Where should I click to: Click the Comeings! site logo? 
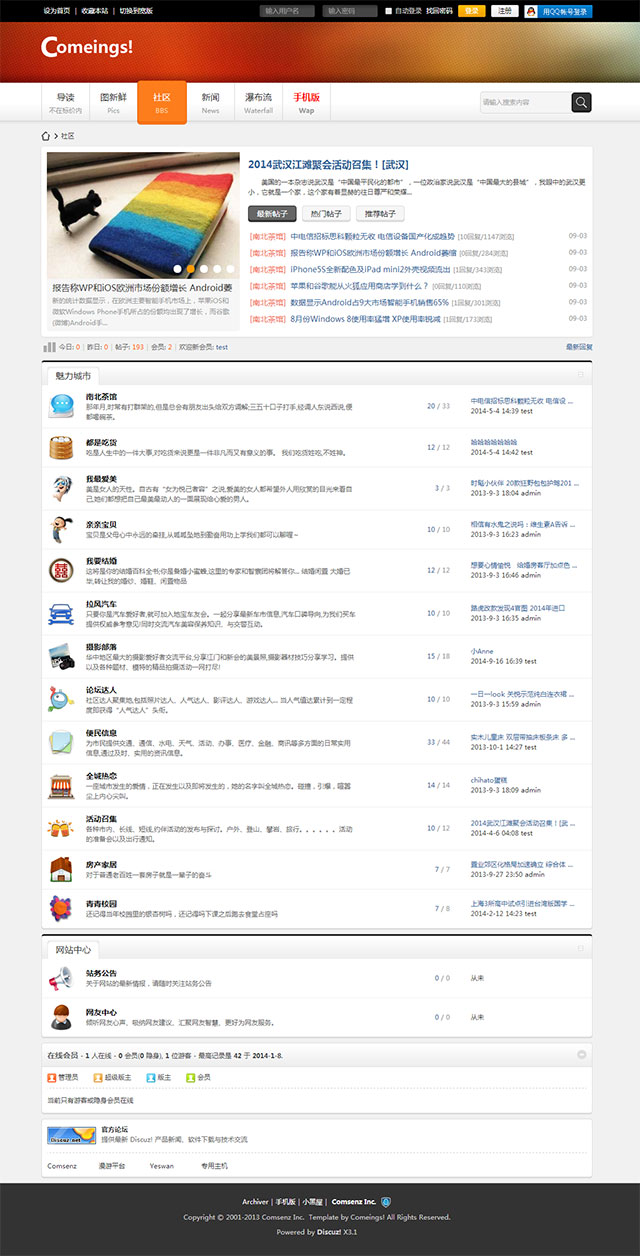point(87,47)
